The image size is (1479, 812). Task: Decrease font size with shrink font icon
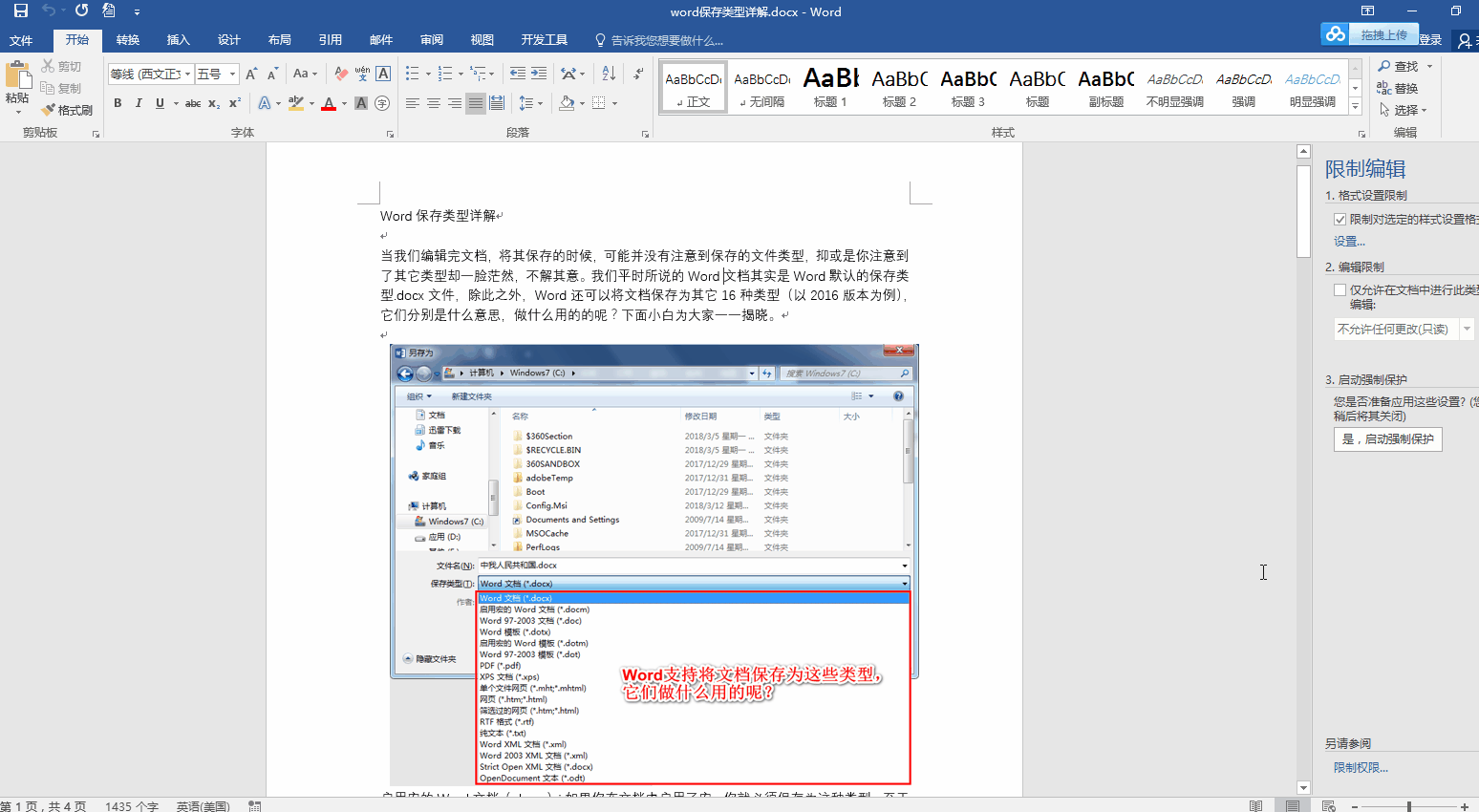(272, 74)
